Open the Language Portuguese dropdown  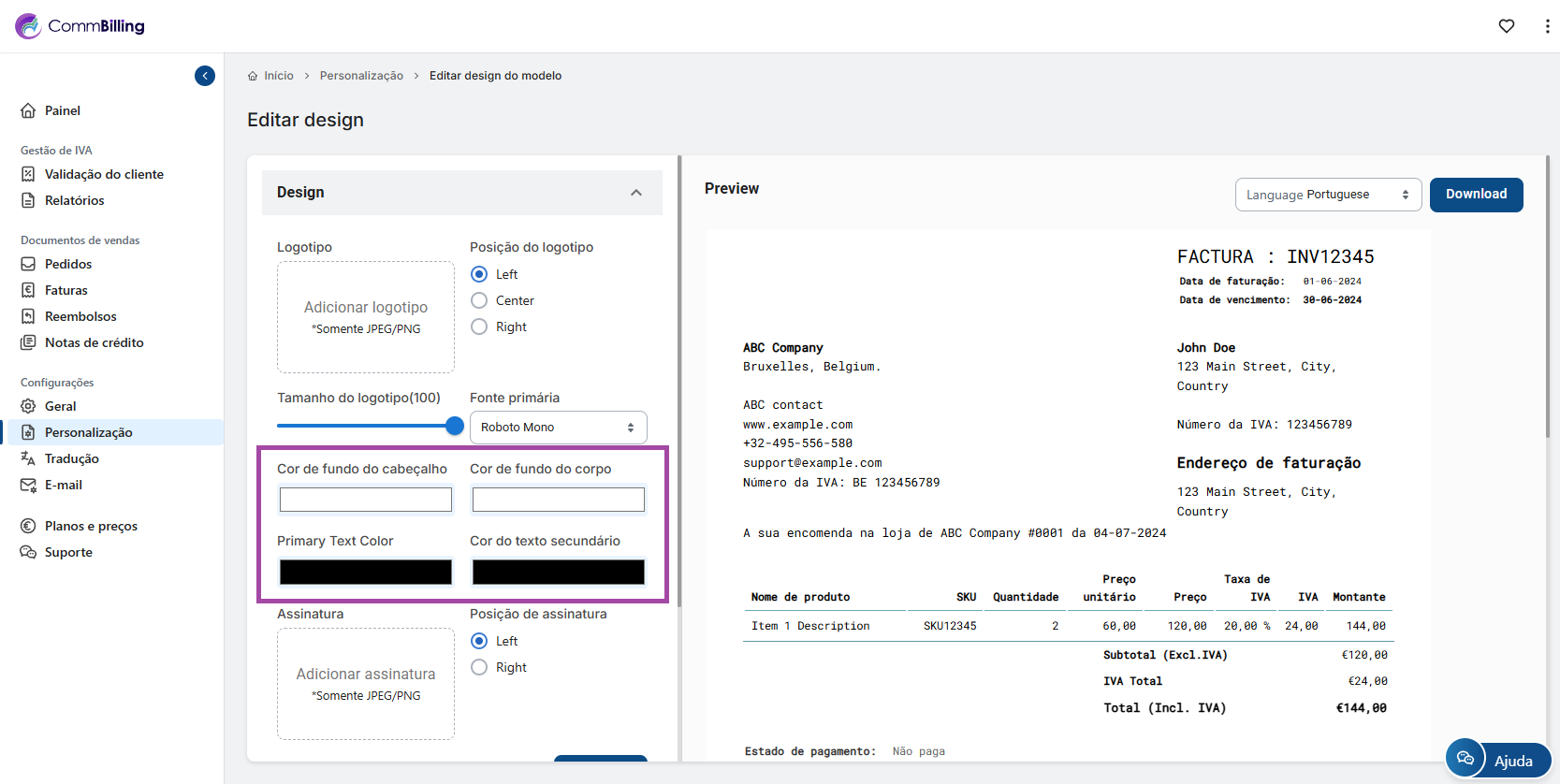coord(1329,195)
